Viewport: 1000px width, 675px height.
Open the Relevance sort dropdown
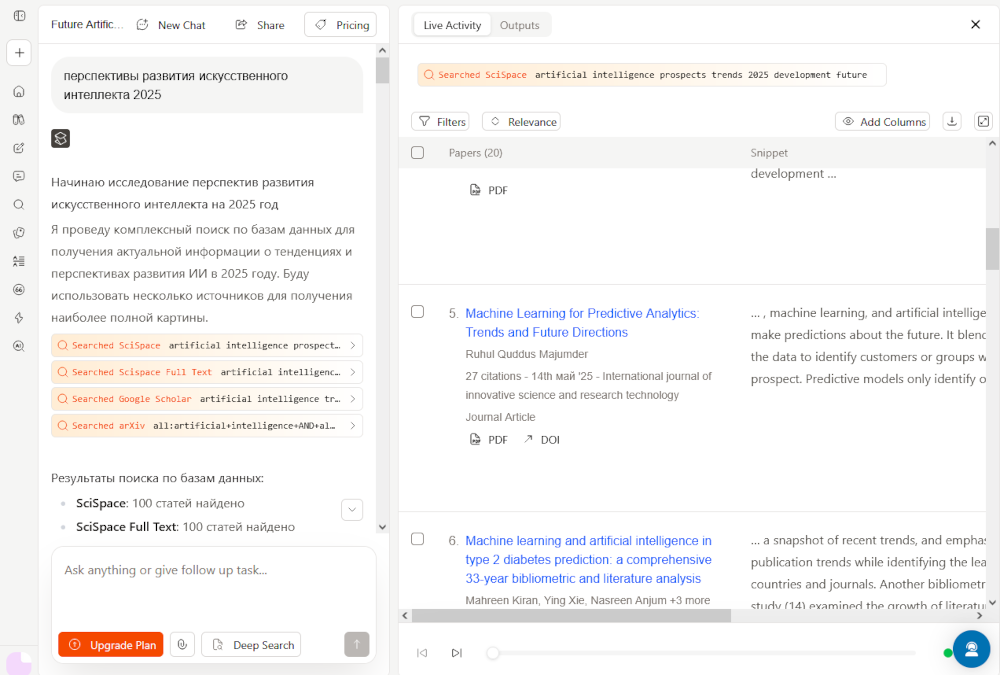[x=521, y=122]
